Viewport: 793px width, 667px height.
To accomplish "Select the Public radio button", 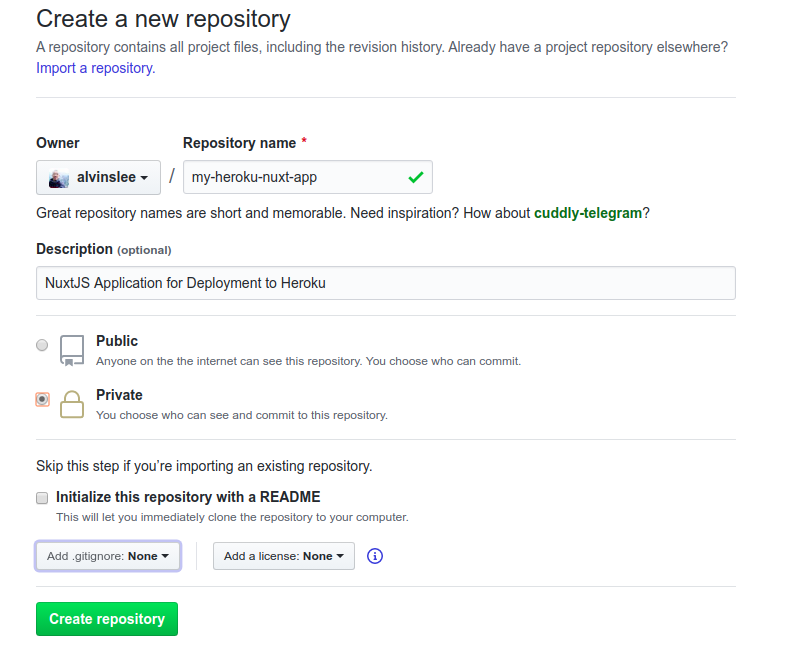I will [42, 345].
